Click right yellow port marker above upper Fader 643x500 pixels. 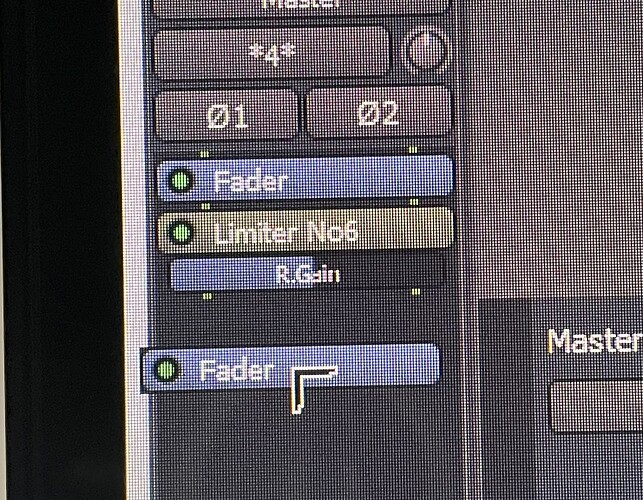(413, 150)
